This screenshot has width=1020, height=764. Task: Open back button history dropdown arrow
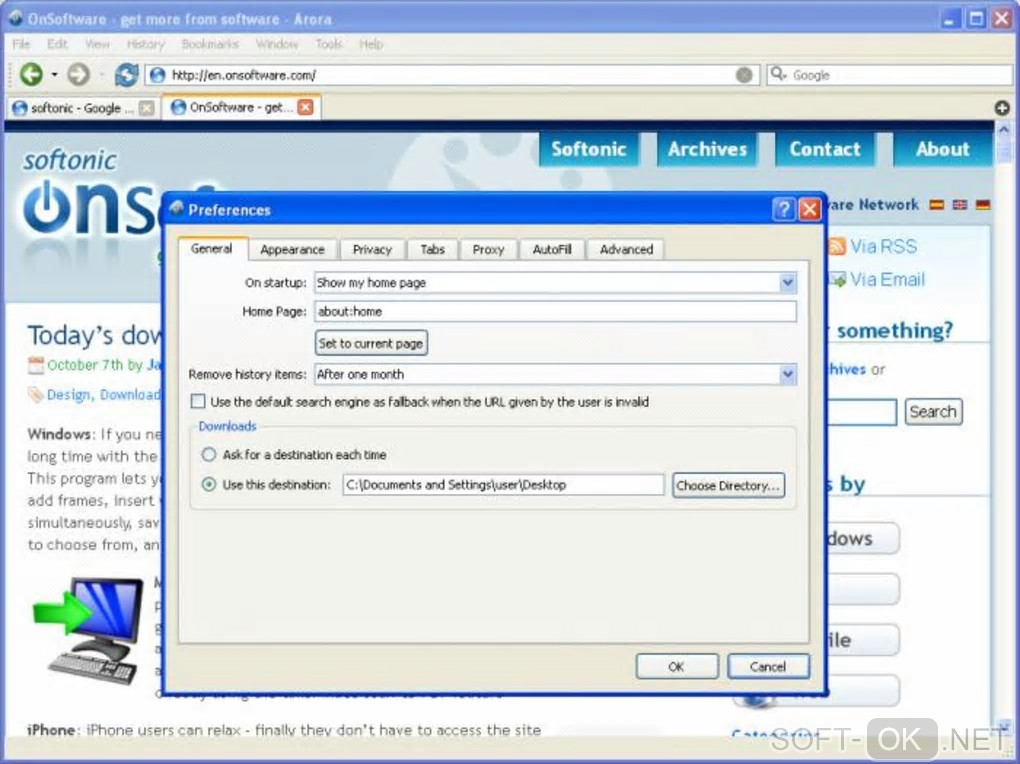54,74
